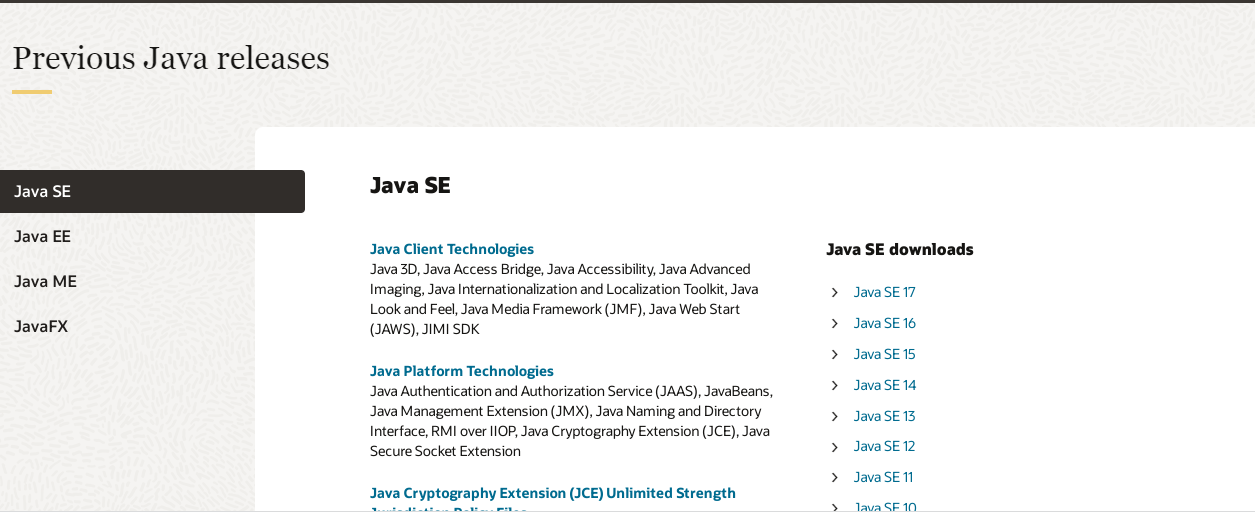Viewport: 1255px width, 517px height.
Task: Open the Java EE sidebar tab
Action: click(x=42, y=236)
